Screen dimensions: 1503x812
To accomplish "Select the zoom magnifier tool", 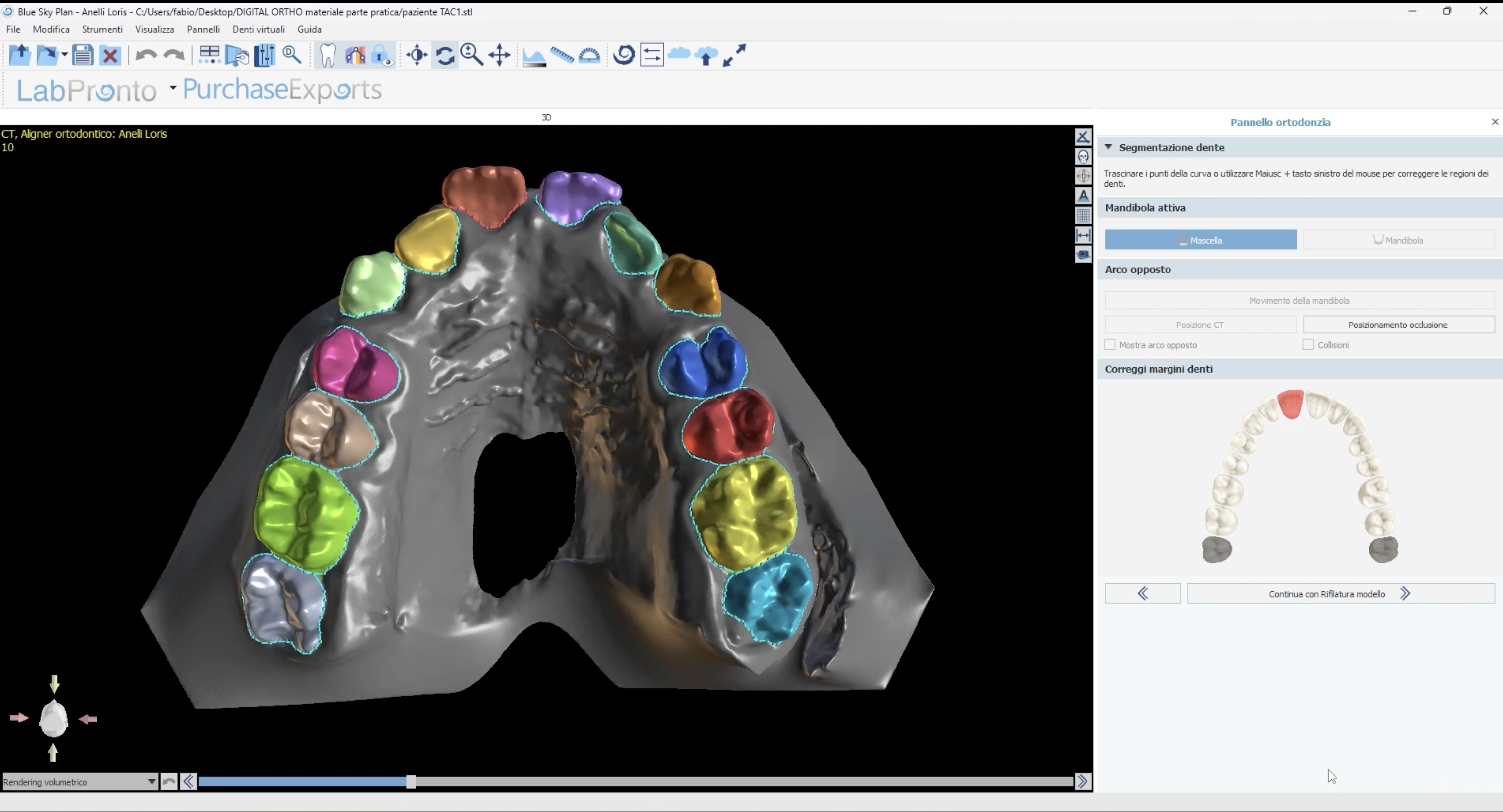I will point(472,56).
